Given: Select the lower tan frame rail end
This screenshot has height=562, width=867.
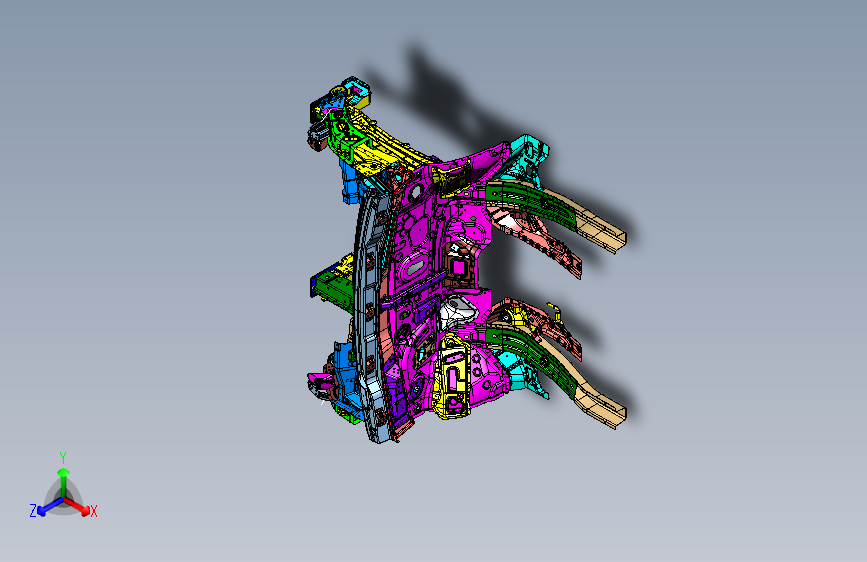Looking at the screenshot, I should [x=600, y=407].
